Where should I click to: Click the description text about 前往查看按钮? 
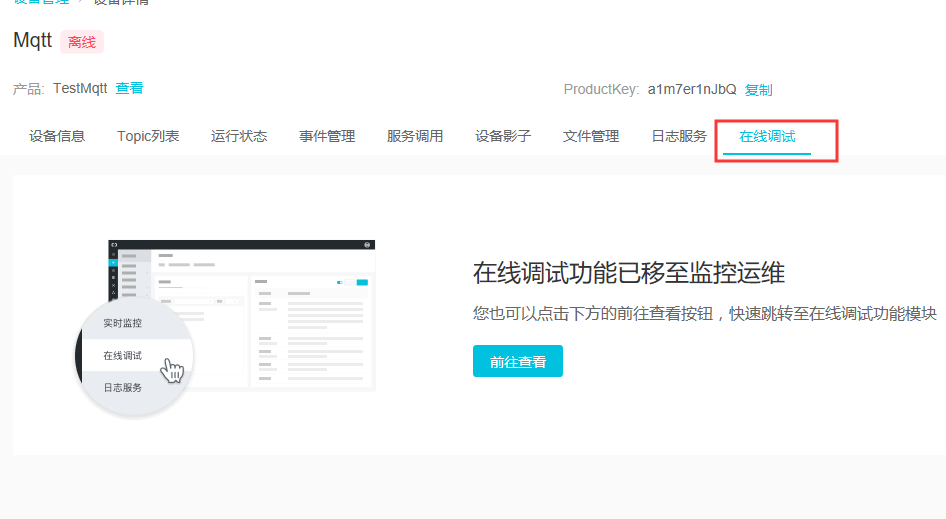click(x=705, y=314)
